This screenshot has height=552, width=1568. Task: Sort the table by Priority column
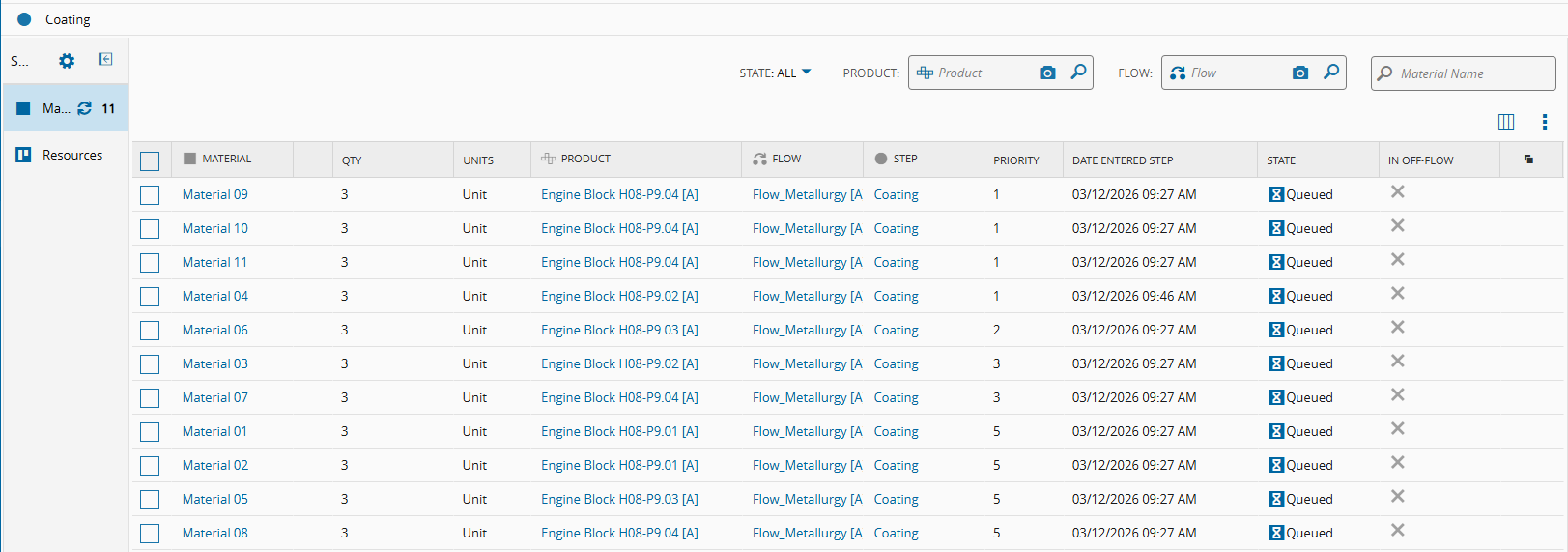click(x=1016, y=160)
